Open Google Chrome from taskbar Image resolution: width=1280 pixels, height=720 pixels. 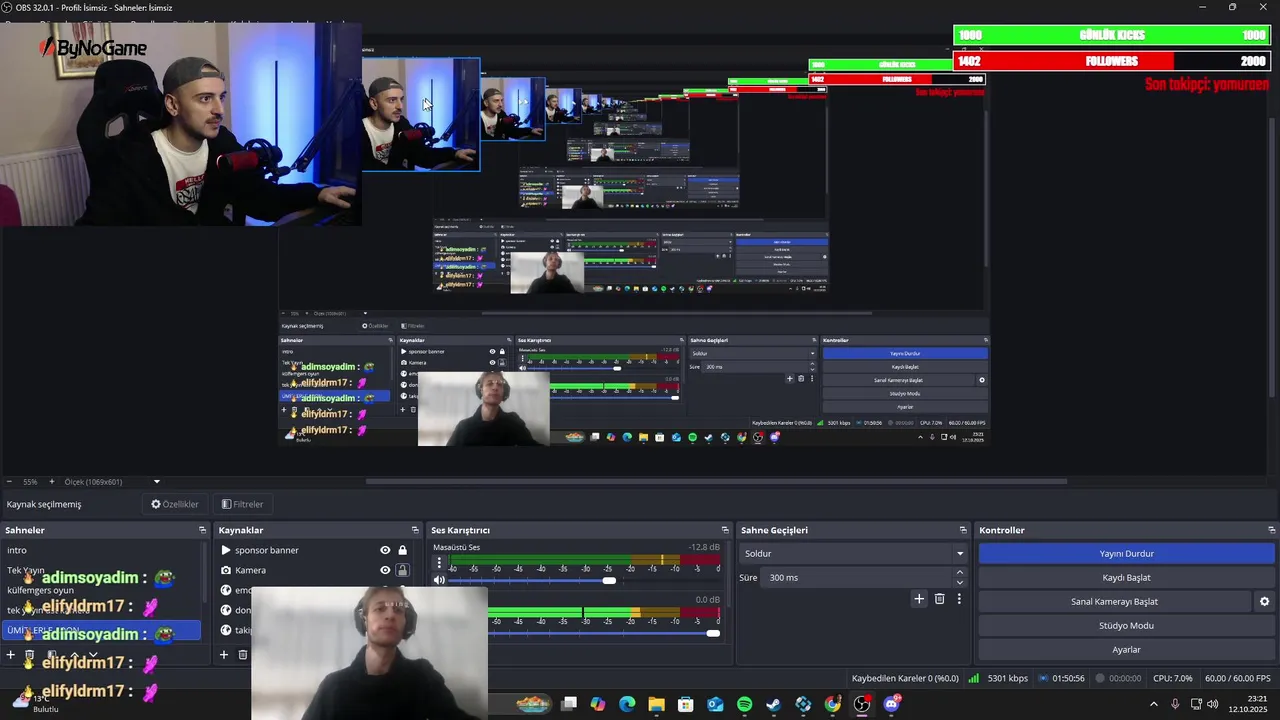click(x=832, y=704)
